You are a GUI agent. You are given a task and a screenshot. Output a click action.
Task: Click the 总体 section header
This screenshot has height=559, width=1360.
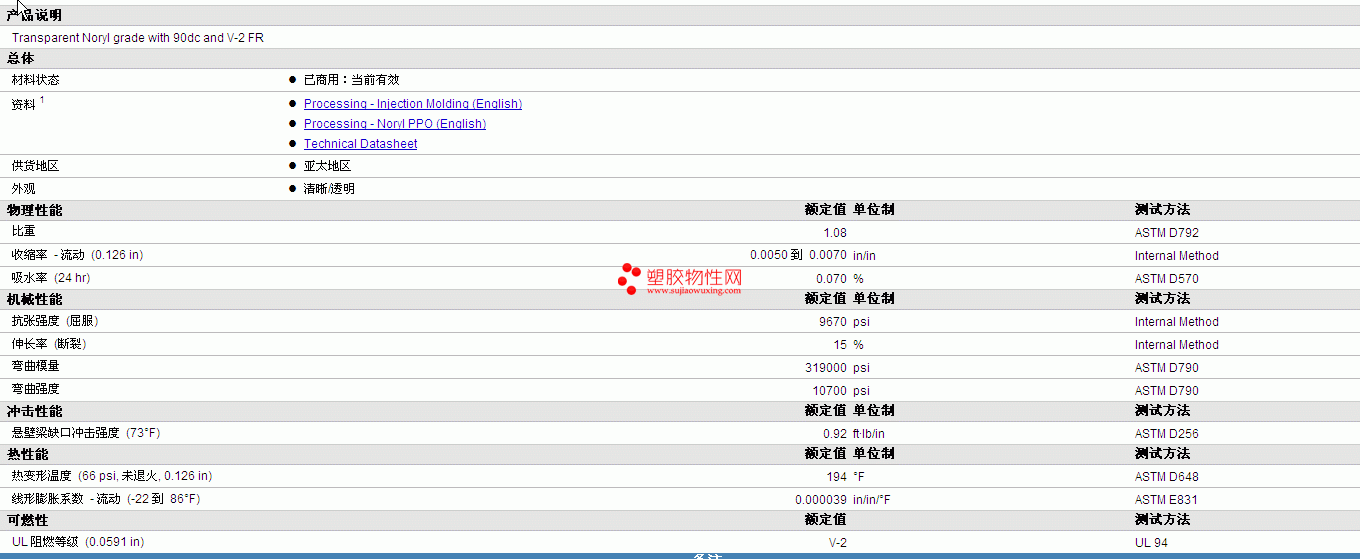click(x=20, y=59)
